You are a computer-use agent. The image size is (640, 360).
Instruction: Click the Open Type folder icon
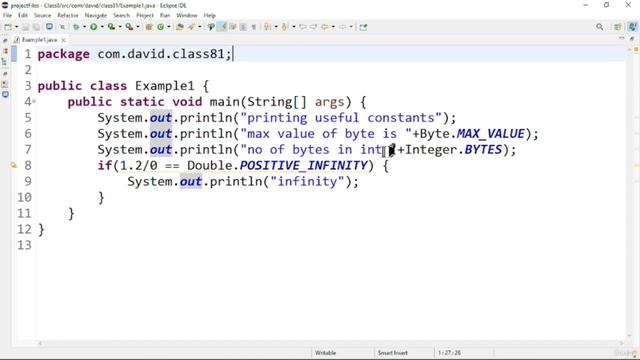tap(180, 27)
